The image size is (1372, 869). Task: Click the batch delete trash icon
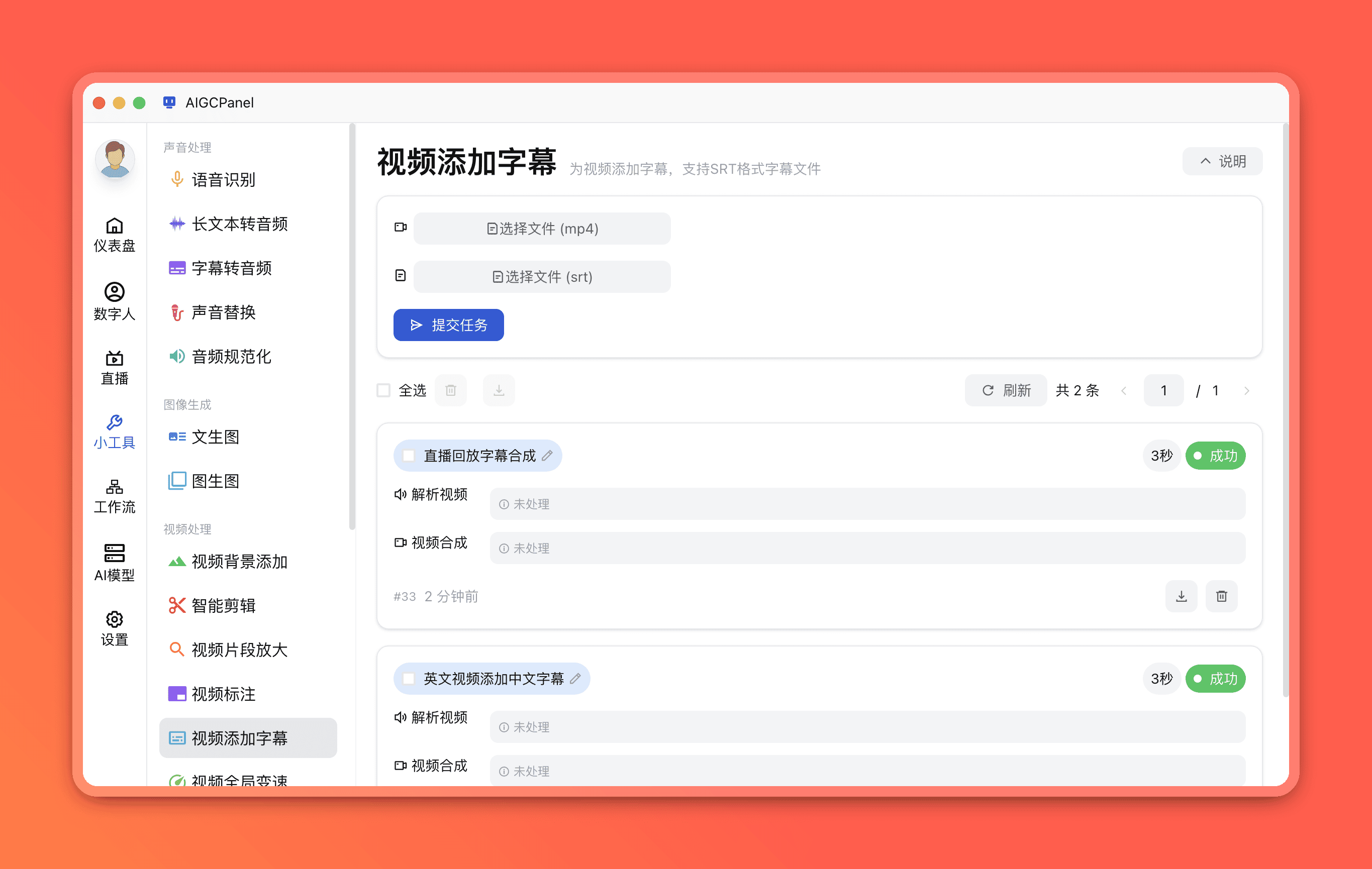click(451, 390)
